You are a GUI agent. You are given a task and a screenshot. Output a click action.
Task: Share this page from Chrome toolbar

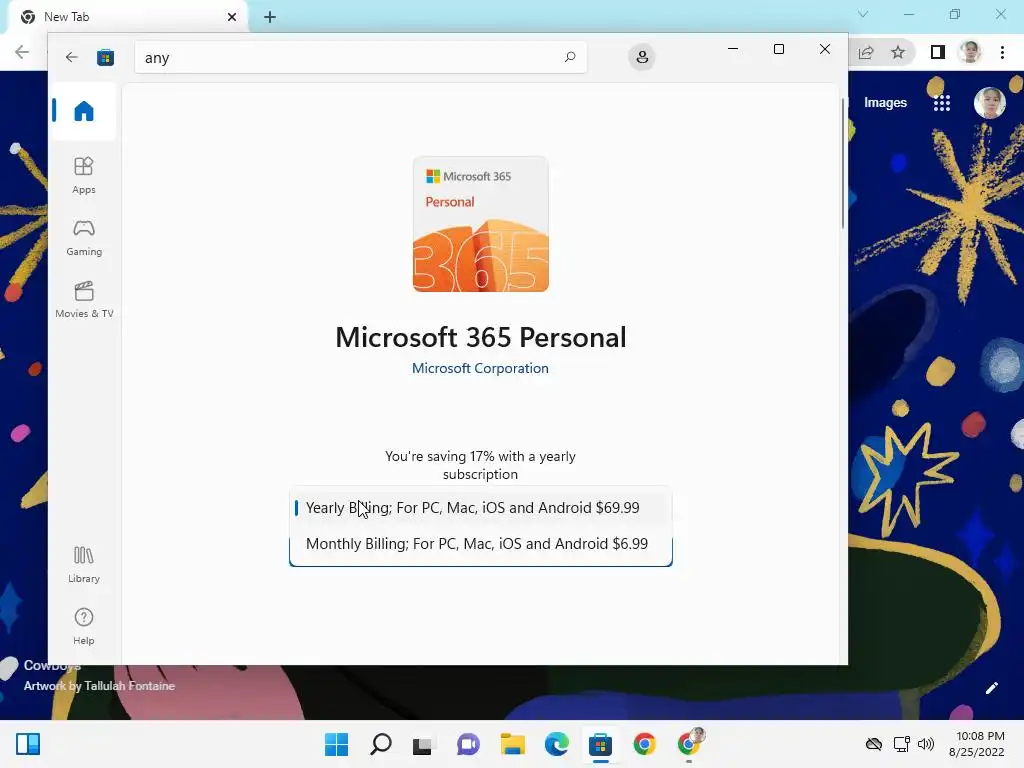pyautogui.click(x=866, y=52)
